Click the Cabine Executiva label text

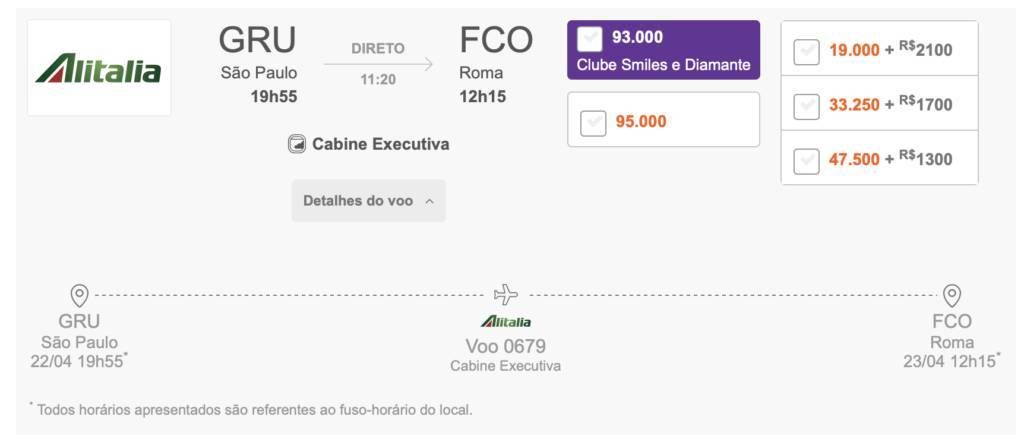click(x=381, y=144)
